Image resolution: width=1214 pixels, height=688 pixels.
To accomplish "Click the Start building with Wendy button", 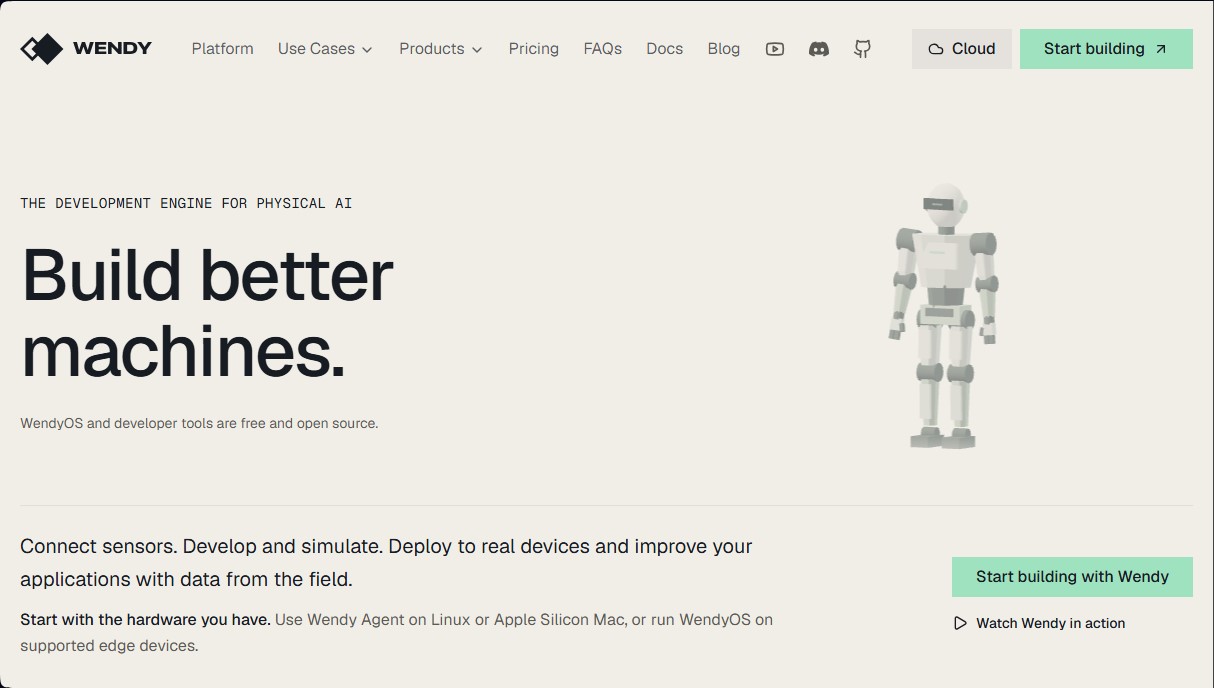I will [1072, 577].
